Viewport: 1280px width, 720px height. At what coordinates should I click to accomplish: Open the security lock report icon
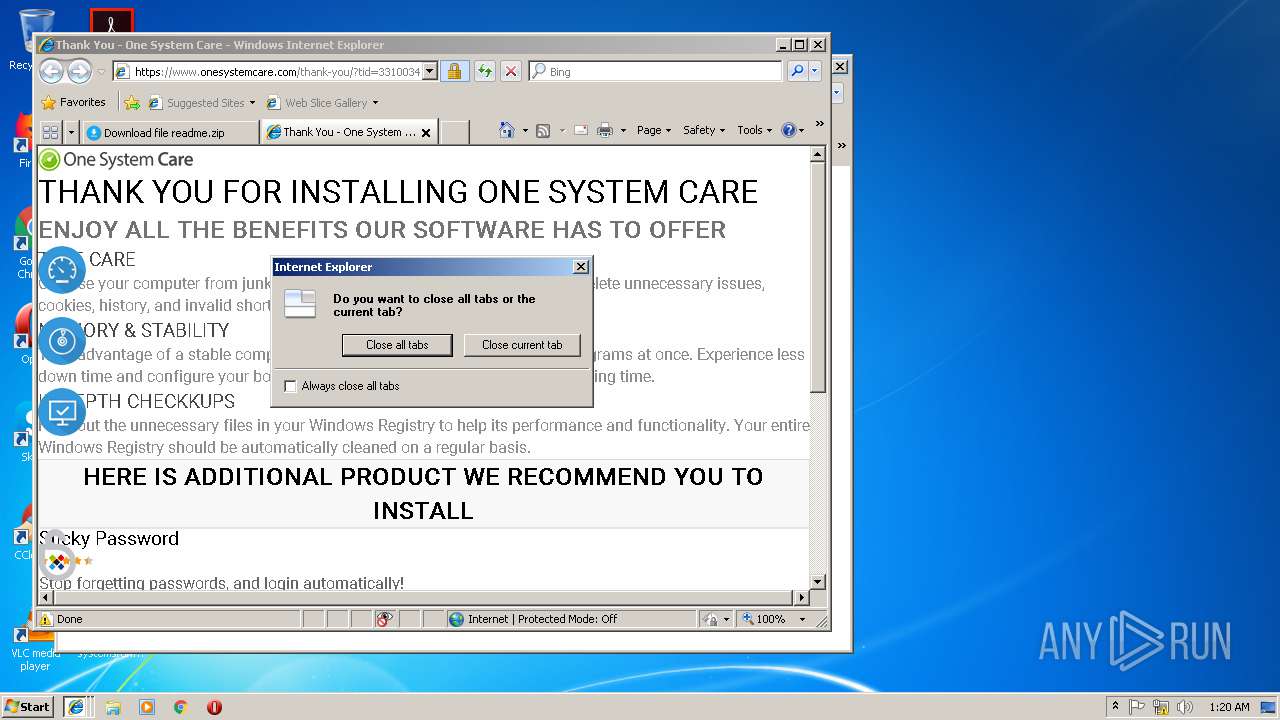[454, 71]
